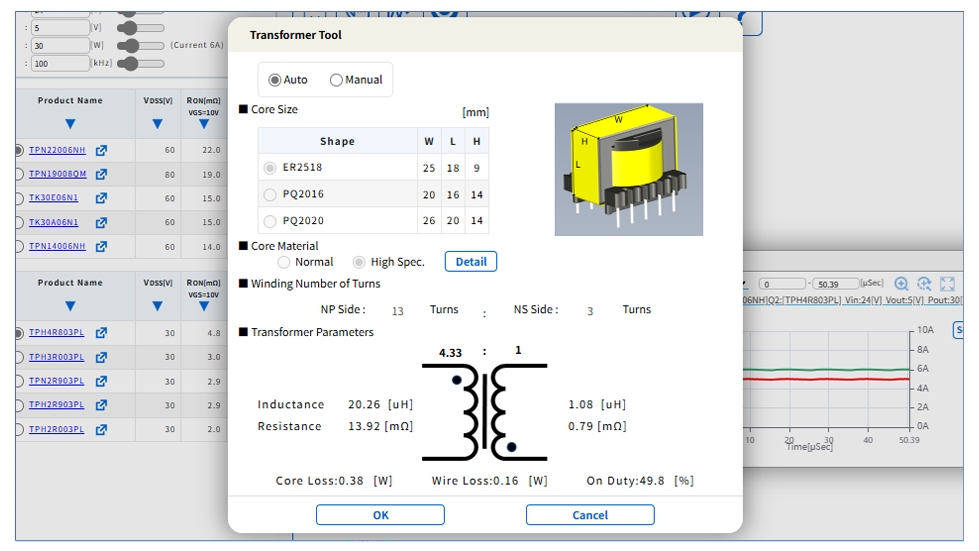Open external link icon beside TPN19008QM
979x551 pixels.
click(x=101, y=174)
